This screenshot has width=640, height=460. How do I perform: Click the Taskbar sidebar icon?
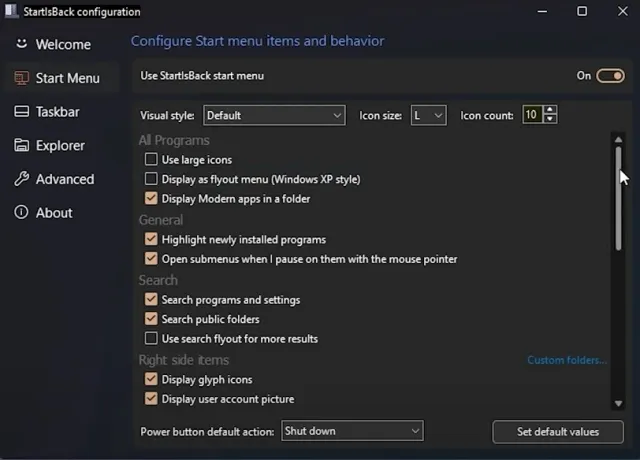point(21,111)
